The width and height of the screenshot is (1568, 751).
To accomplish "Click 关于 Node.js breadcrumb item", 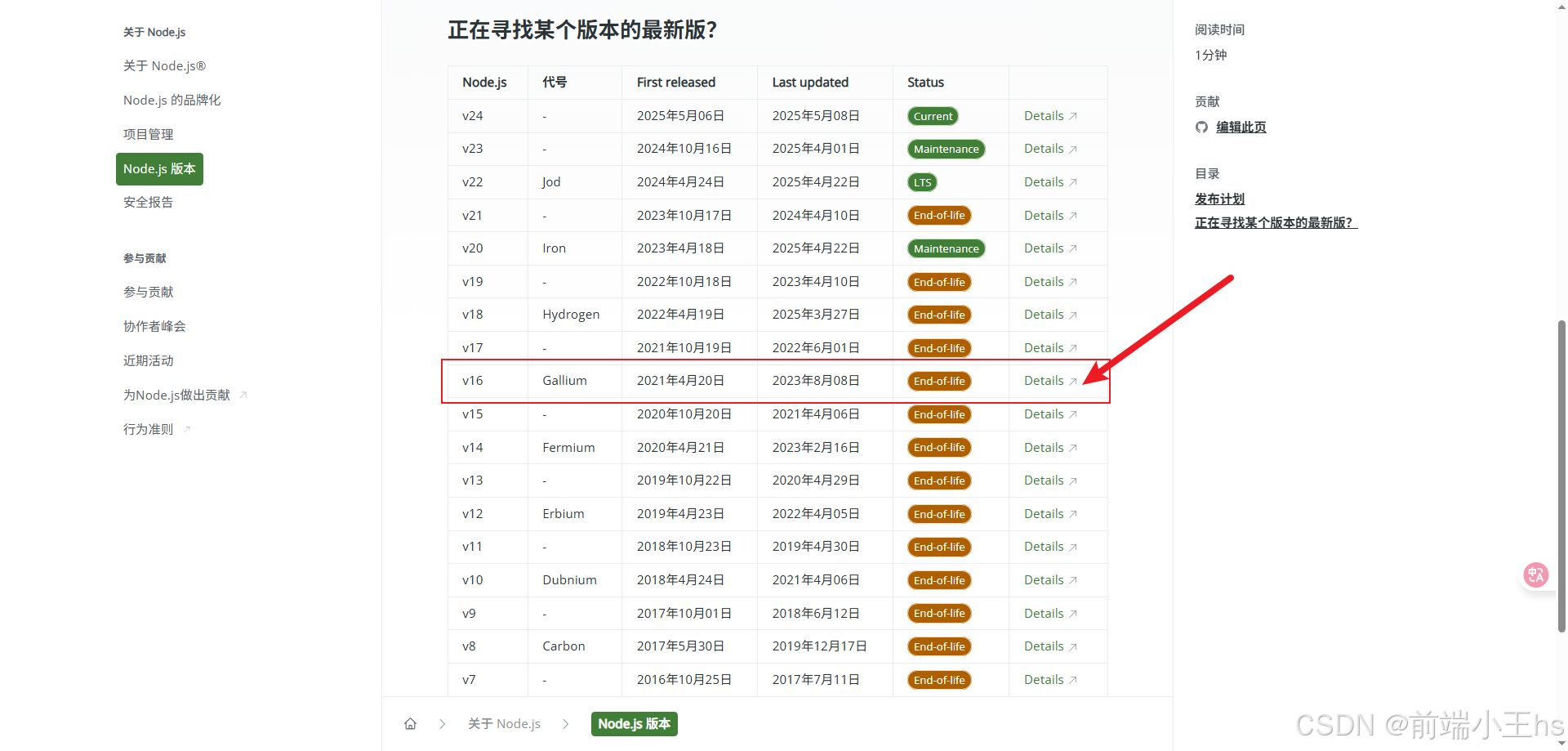I will [x=504, y=724].
